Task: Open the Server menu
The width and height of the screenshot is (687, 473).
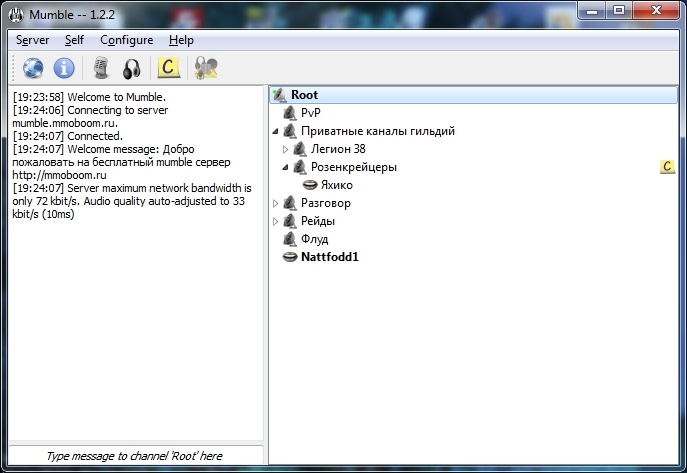Action: tap(32, 40)
